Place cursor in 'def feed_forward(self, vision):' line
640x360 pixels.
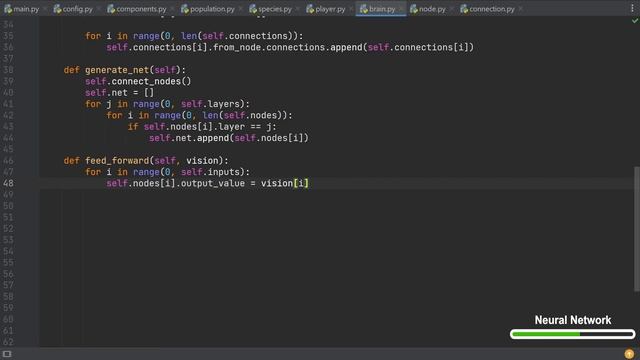click(x=146, y=161)
